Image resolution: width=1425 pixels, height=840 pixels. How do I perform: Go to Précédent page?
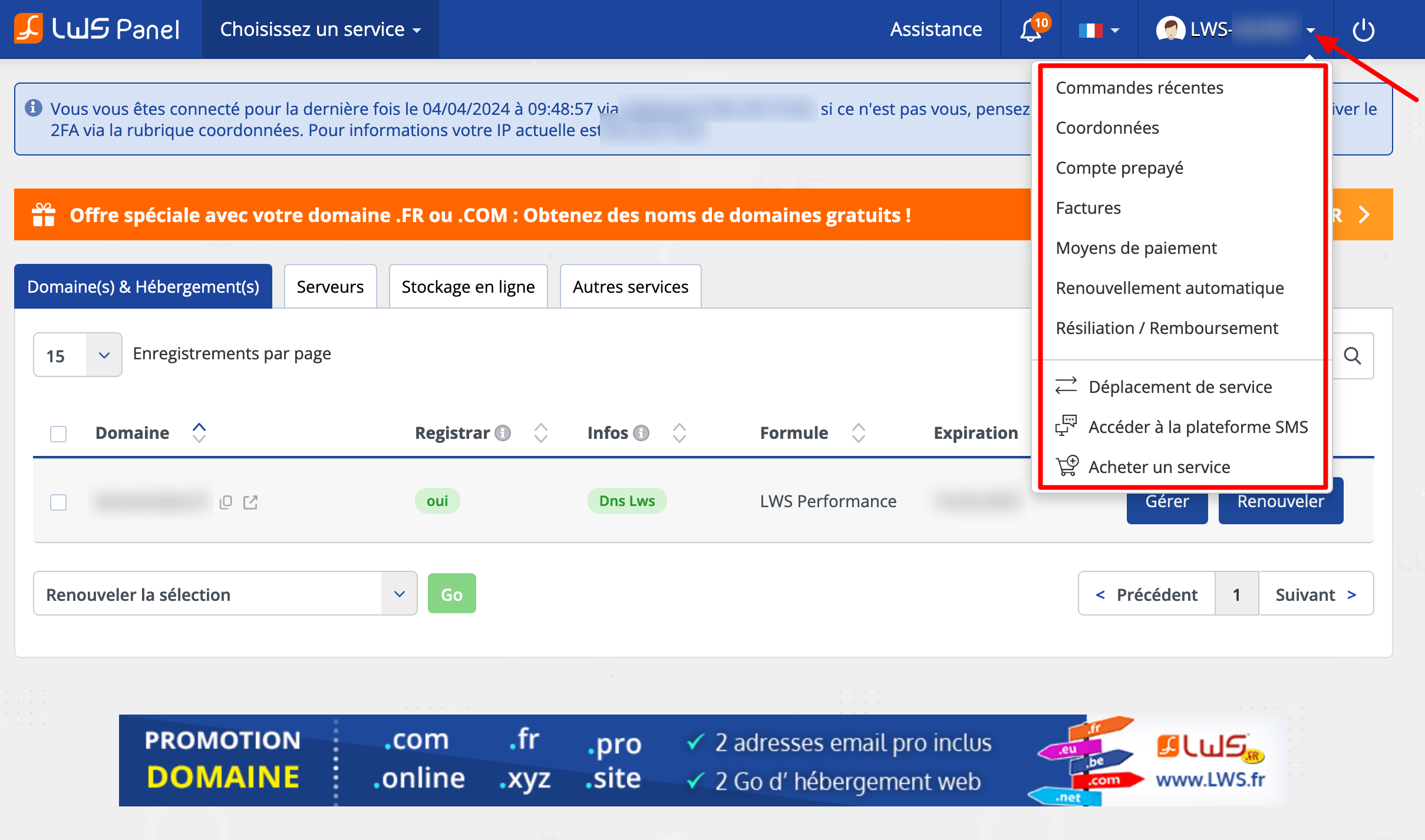click(x=1147, y=594)
